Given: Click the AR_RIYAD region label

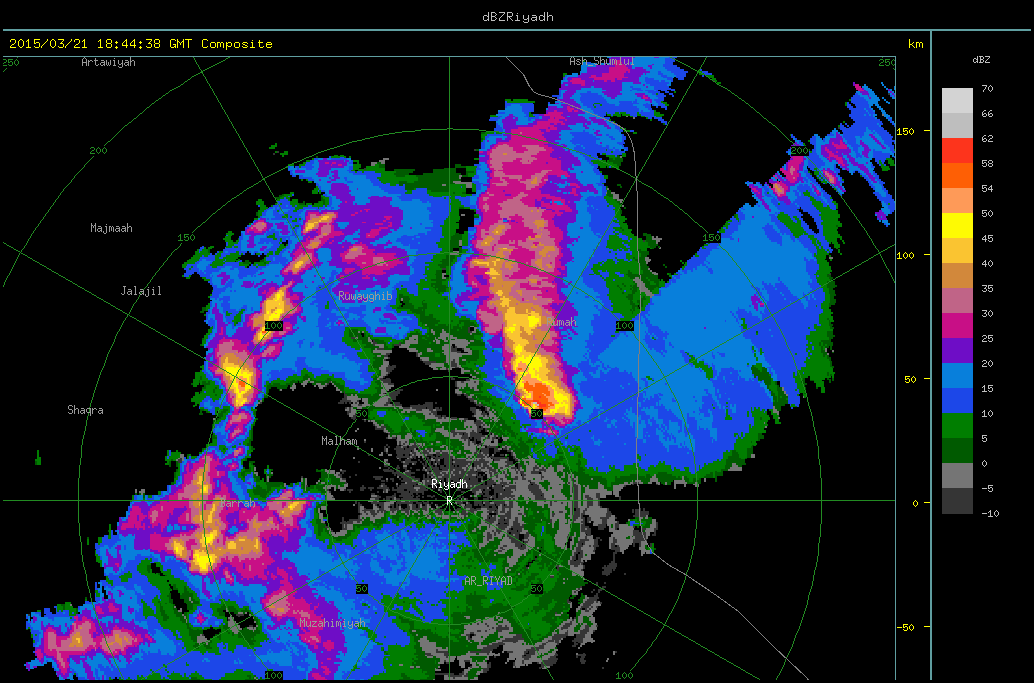Looking at the screenshot, I should pyautogui.click(x=488, y=581).
